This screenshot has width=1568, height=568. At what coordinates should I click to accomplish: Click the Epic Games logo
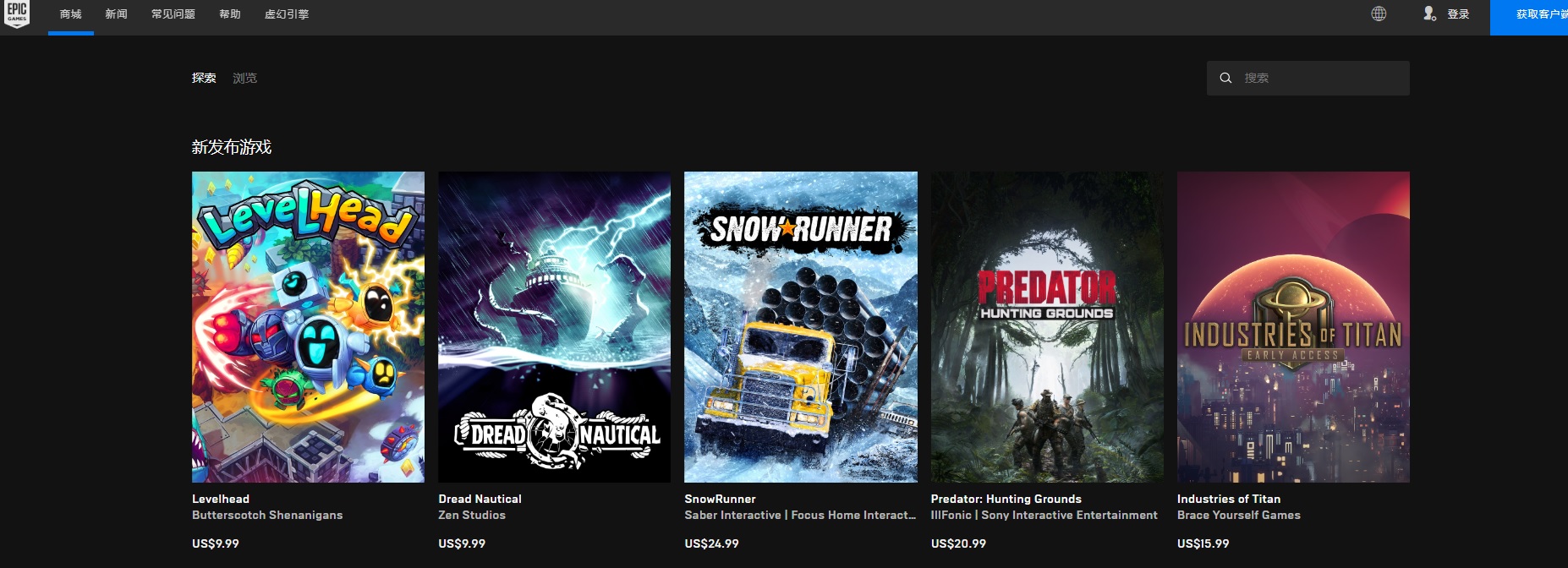pos(17,14)
